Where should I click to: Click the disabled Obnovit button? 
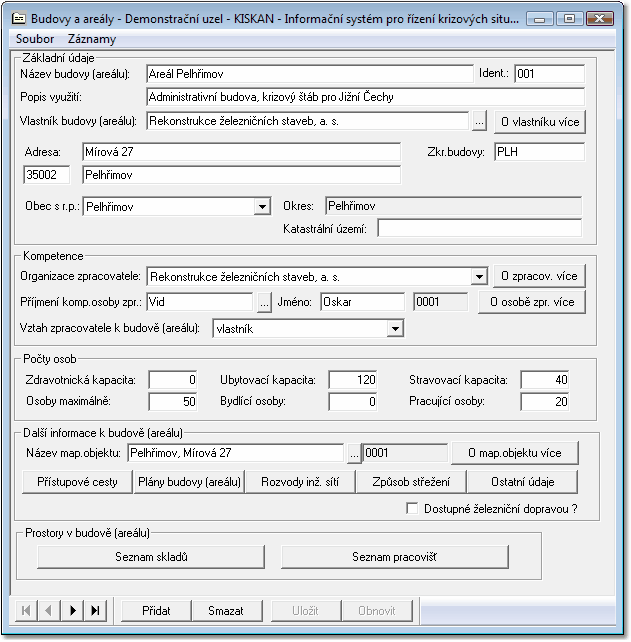click(377, 611)
